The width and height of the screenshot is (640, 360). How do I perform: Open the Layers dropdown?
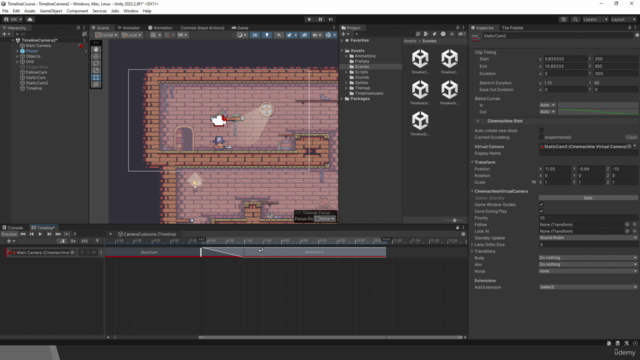tap(595, 19)
